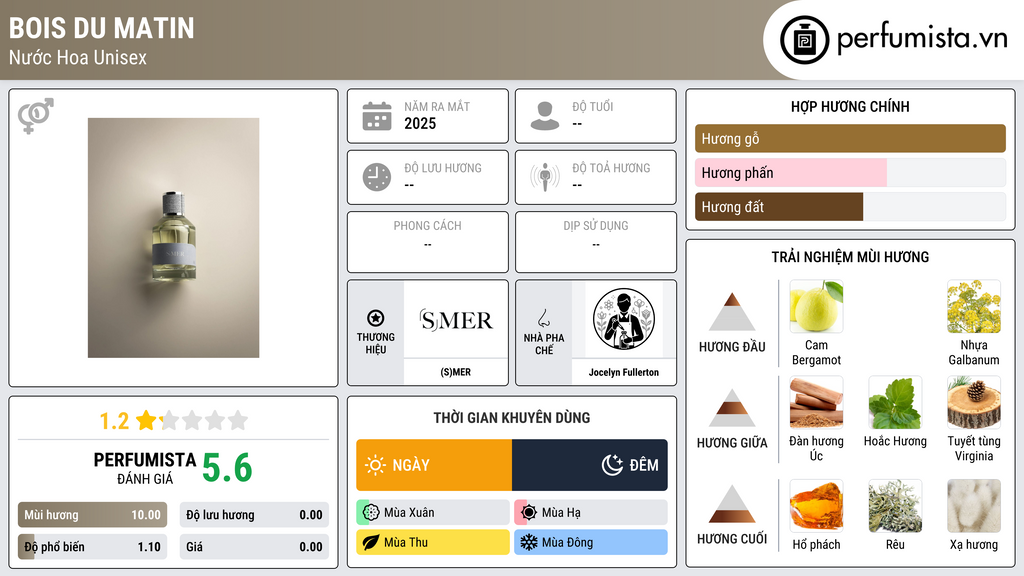Click the Nước Hoa Unisex subtitle
This screenshot has width=1024, height=576.
78,57
